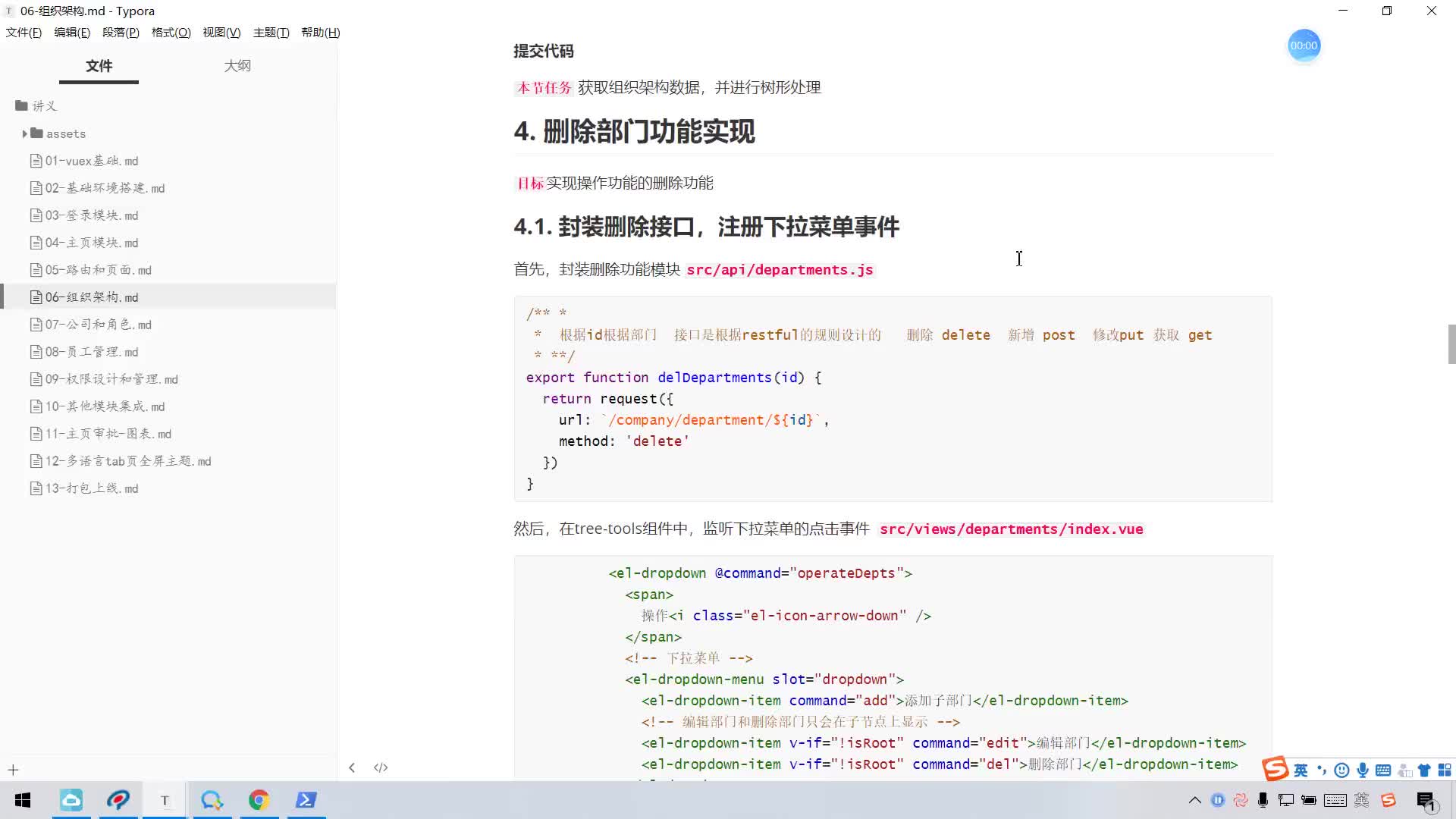The width and height of the screenshot is (1456, 819).
Task: Open file 02-基础环境搭建.md
Action: coord(97,188)
